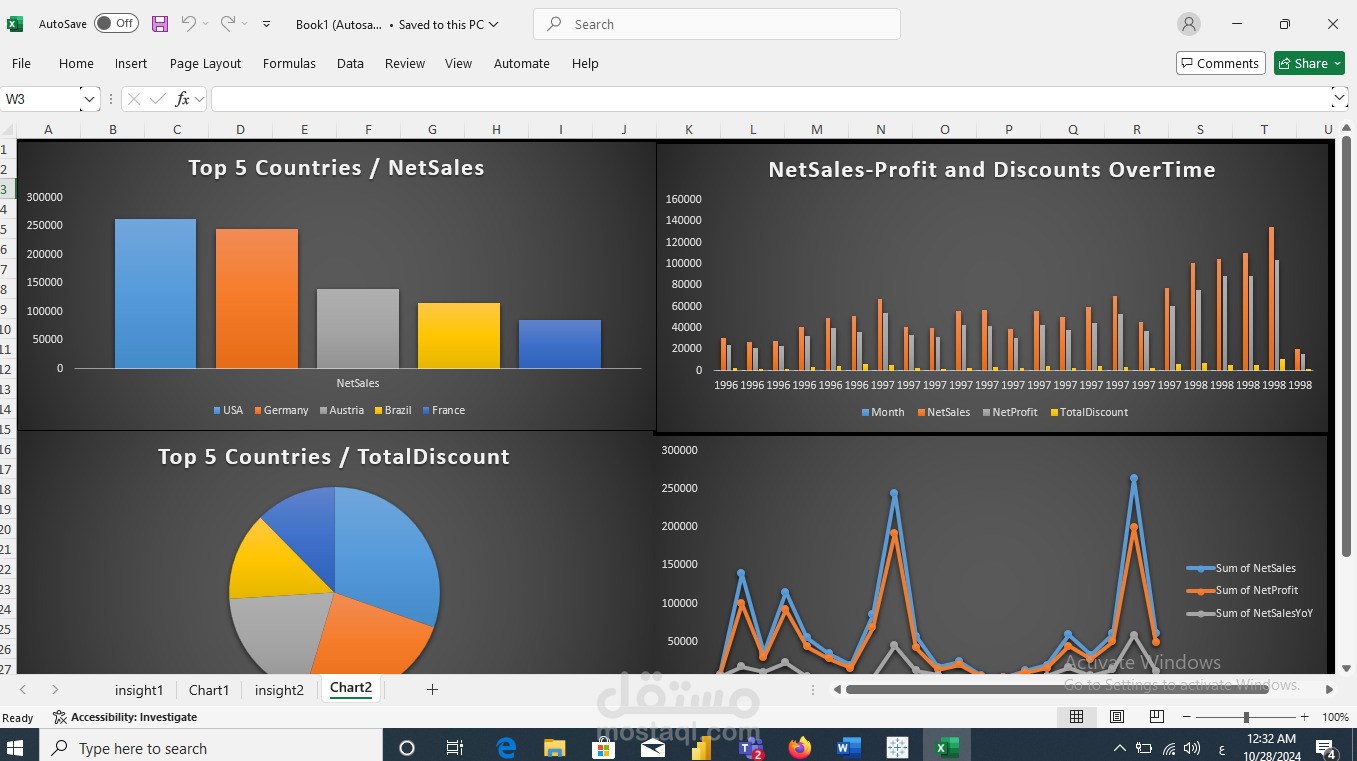The image size is (1357, 761).
Task: Open the Automate tab
Action: pos(522,63)
